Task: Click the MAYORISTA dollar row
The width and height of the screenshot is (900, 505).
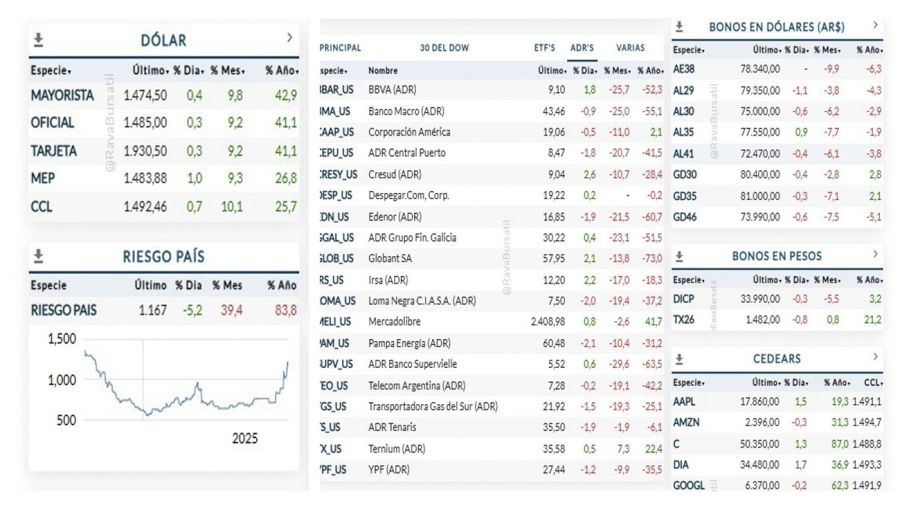Action: click(62, 96)
